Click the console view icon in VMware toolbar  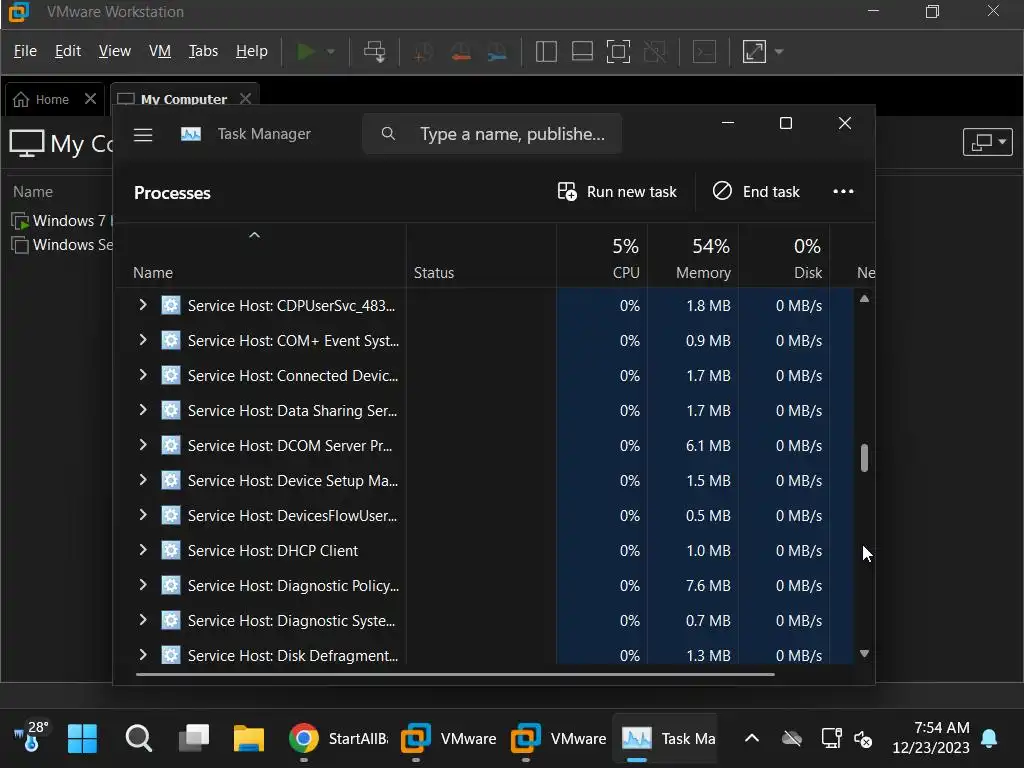click(x=704, y=52)
